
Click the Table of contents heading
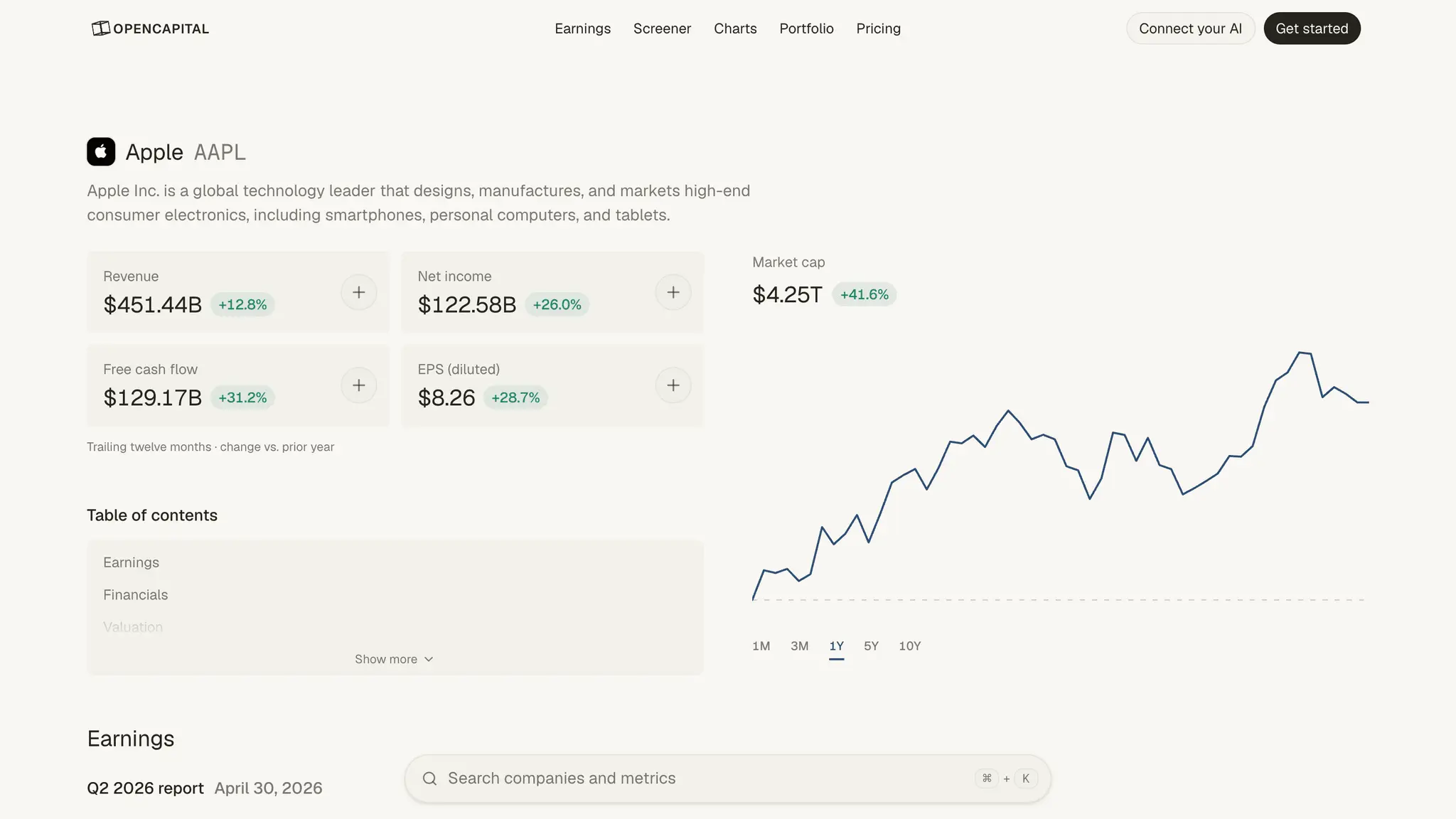pyautogui.click(x=152, y=515)
